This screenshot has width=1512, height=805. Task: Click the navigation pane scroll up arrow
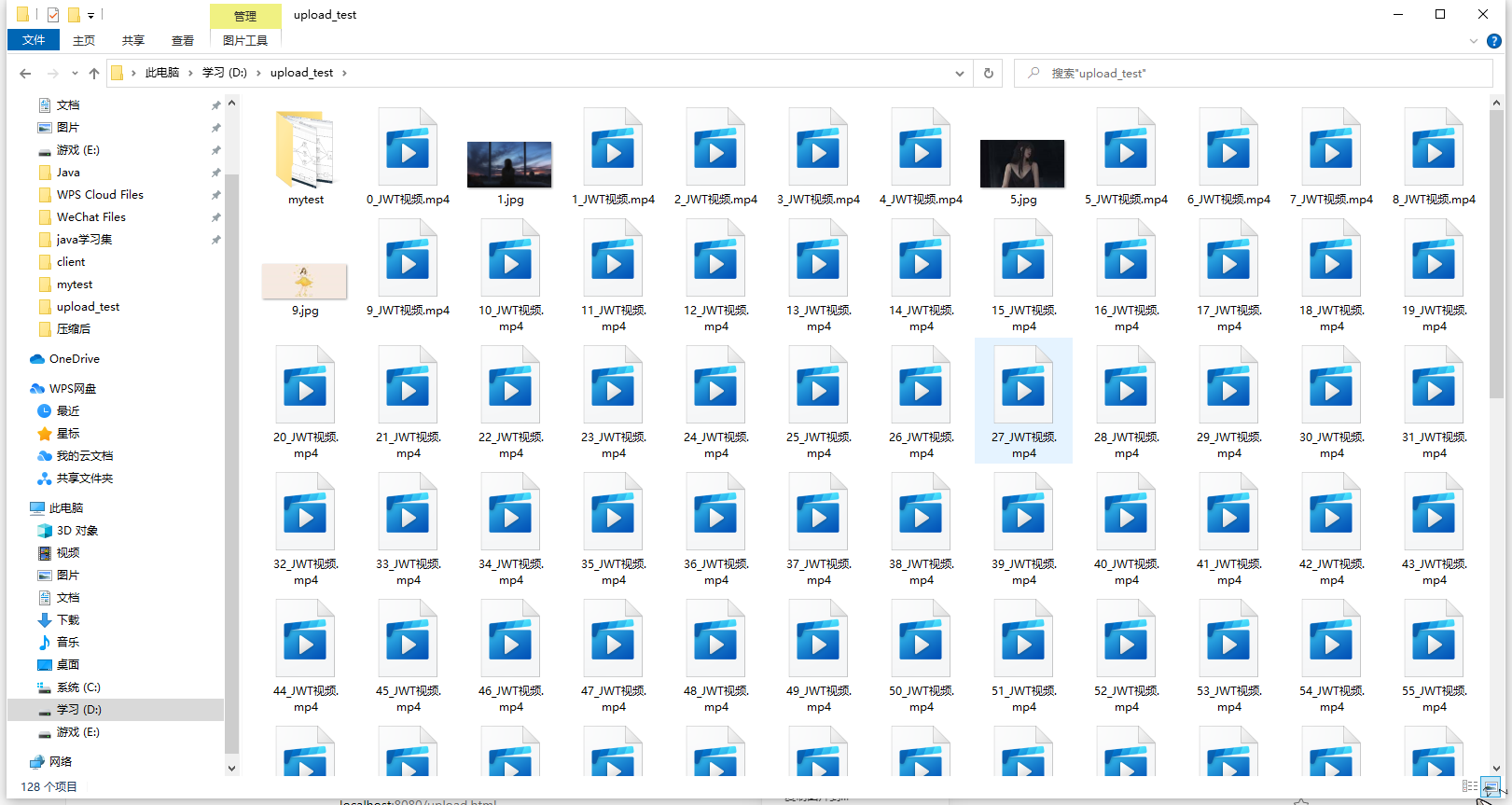[232, 104]
